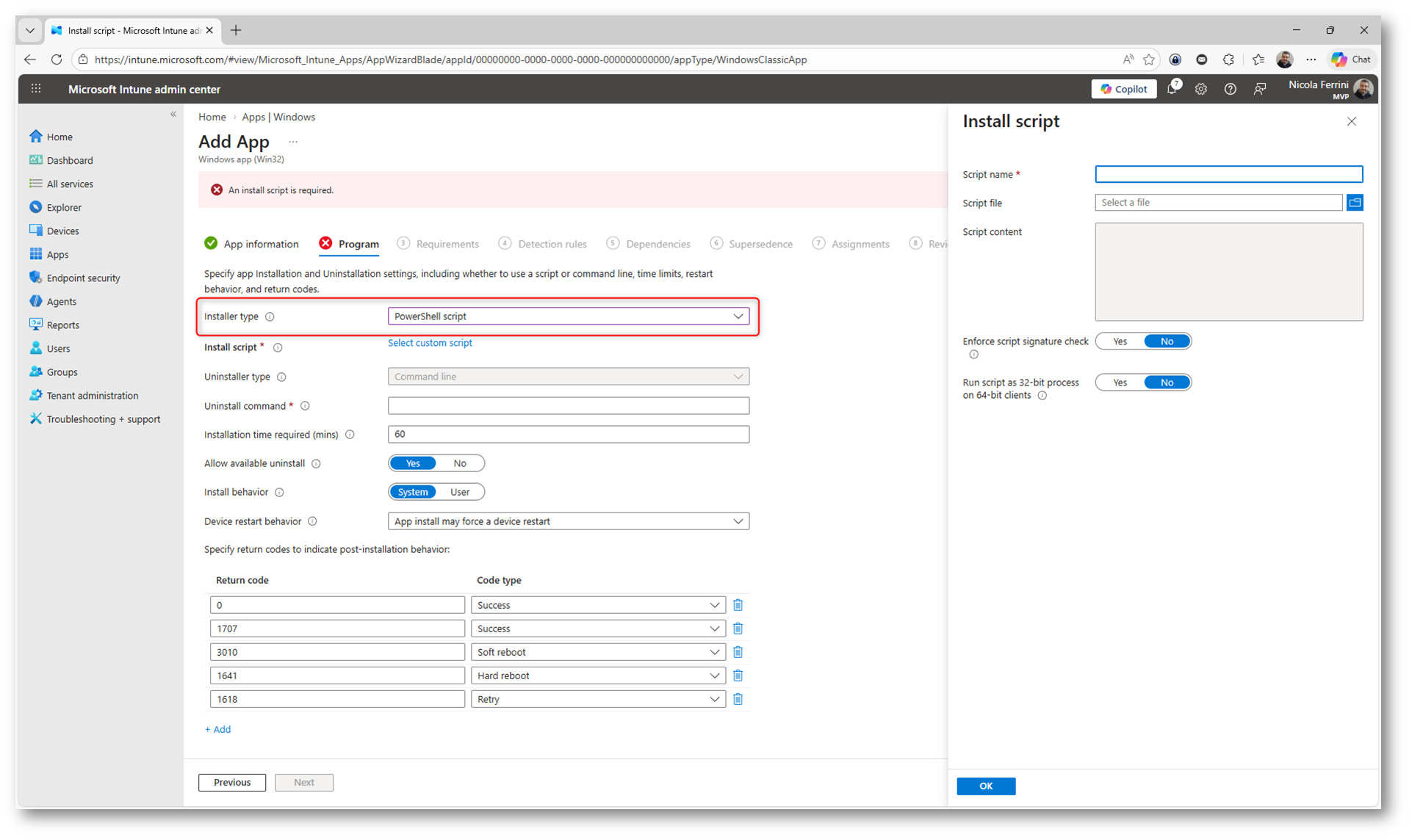
Task: Open settings gear in Intune header
Action: pos(1200,89)
